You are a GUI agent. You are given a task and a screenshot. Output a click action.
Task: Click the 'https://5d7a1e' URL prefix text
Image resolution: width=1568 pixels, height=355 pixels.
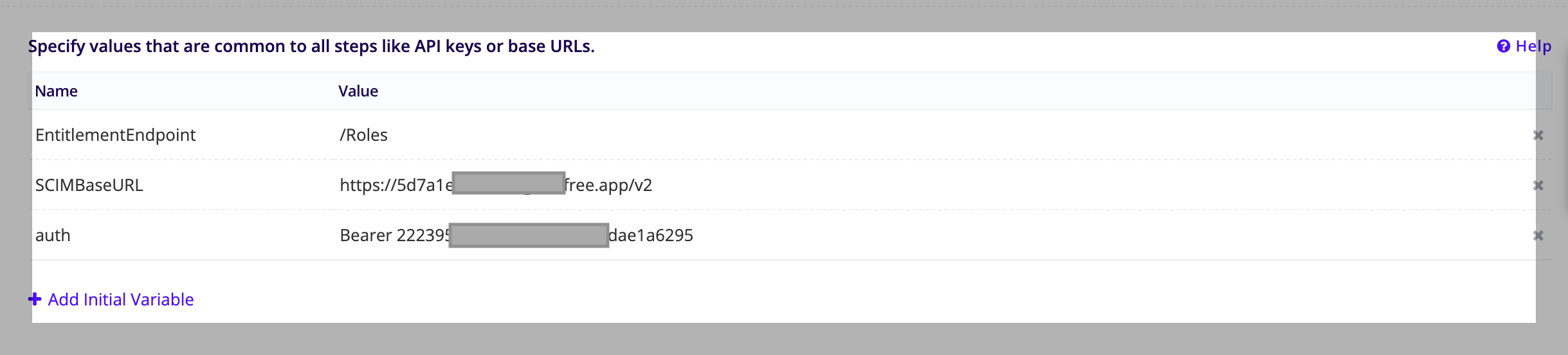click(395, 185)
